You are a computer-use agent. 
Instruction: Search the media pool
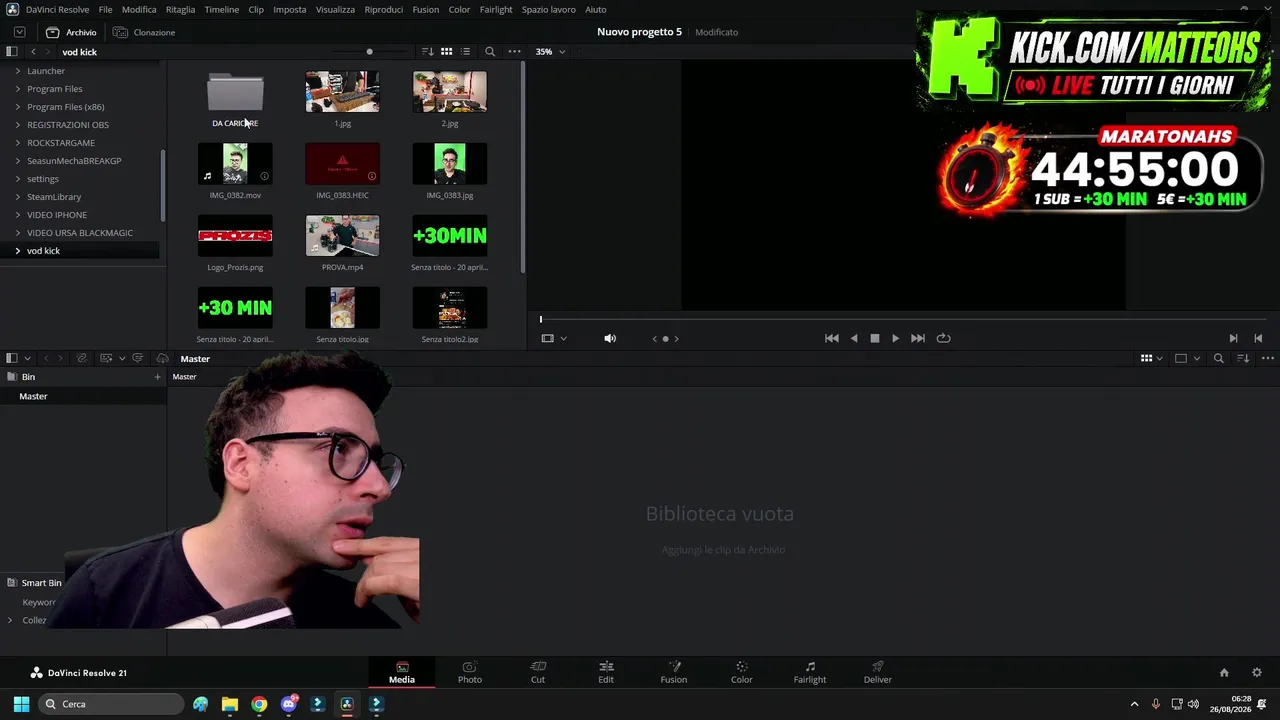[1219, 358]
